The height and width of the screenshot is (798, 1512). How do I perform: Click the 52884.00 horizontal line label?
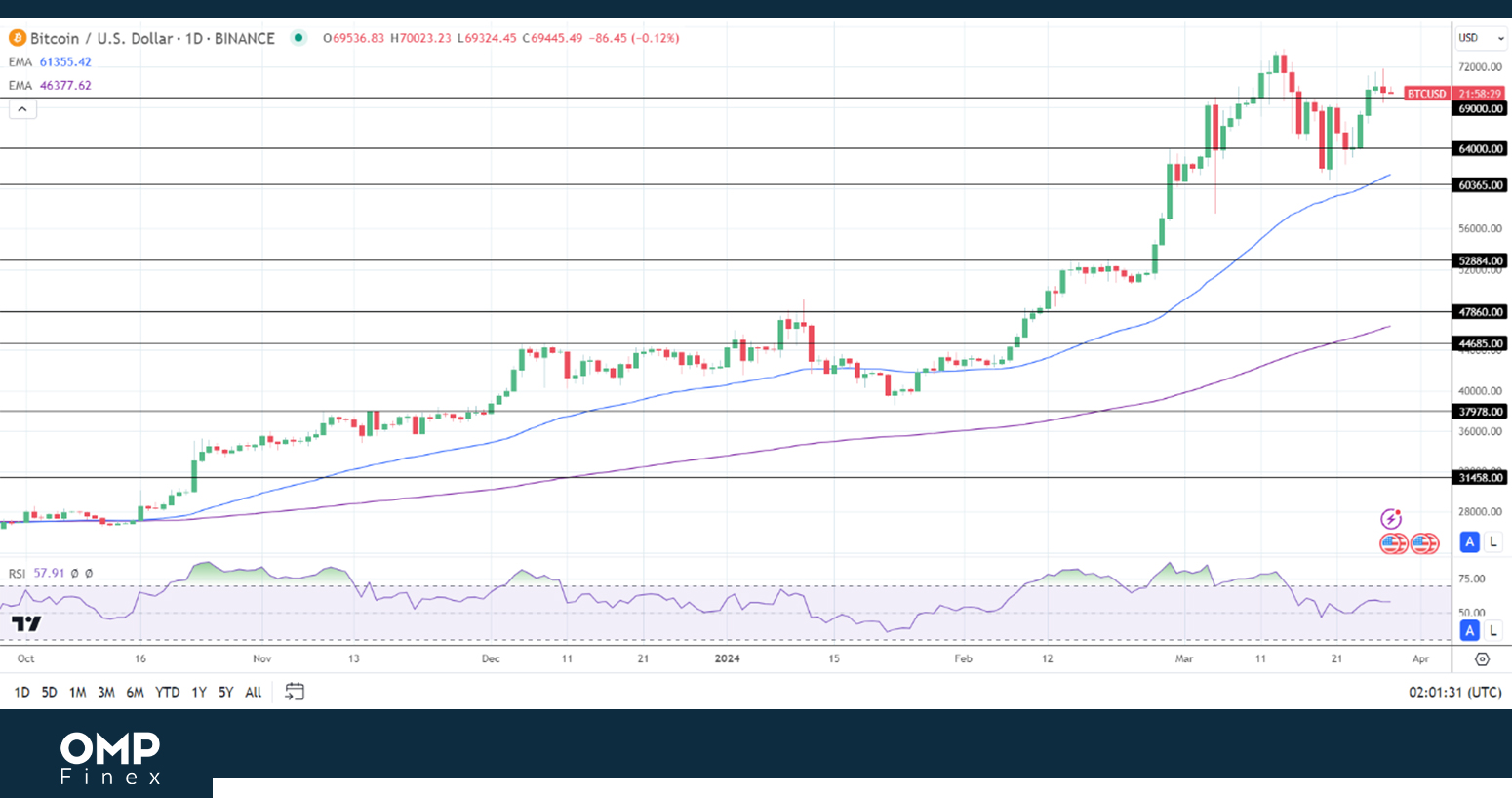coord(1480,260)
